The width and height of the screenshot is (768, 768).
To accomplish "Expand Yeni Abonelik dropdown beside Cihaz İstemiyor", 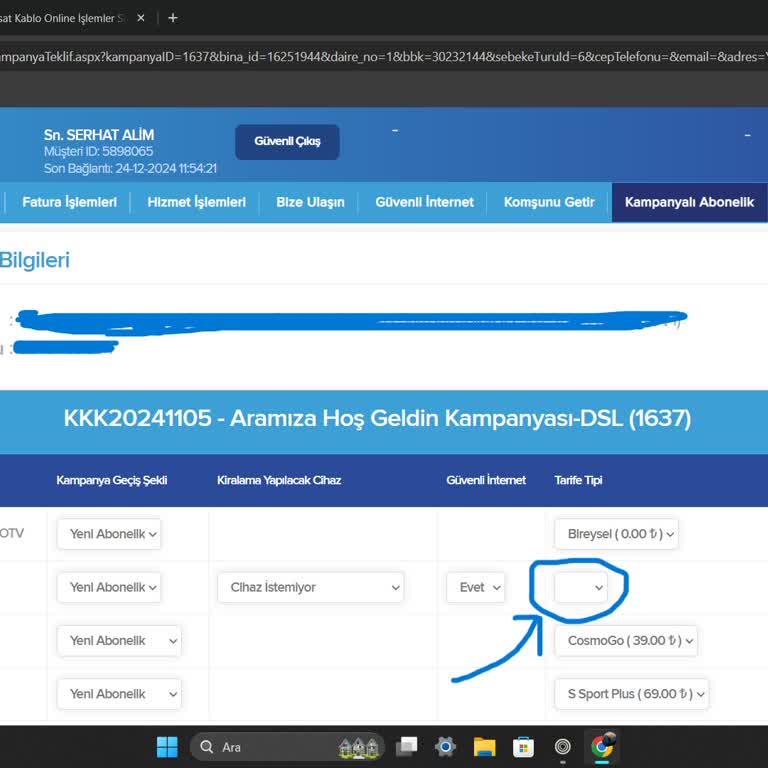I will tap(109, 587).
